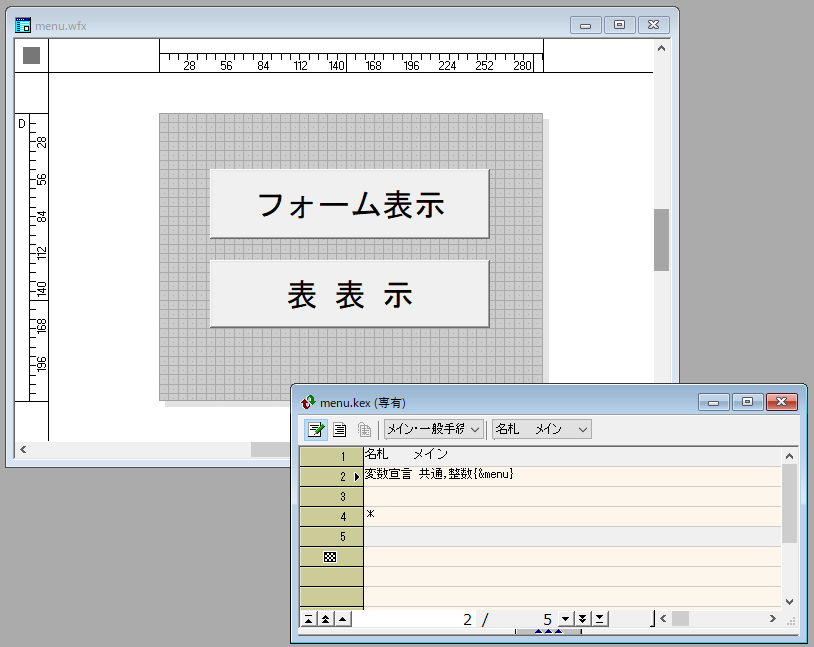
Task: Click the checkered end-of-data marker icon
Action: pyautogui.click(x=330, y=557)
